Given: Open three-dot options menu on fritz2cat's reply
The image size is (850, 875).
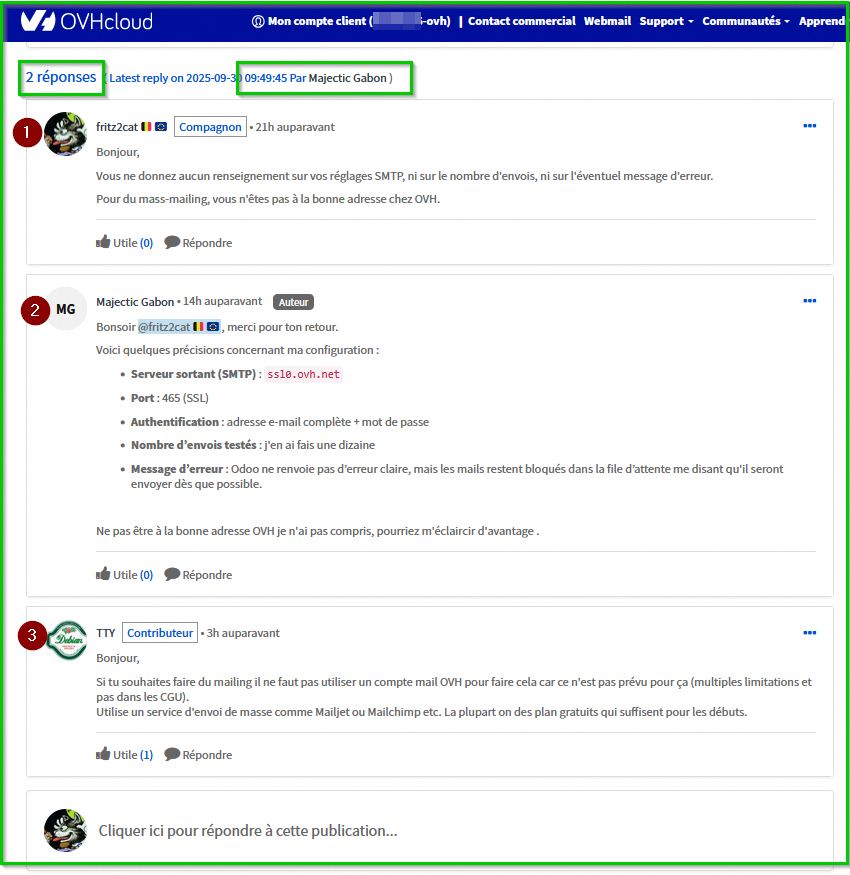Looking at the screenshot, I should (809, 126).
